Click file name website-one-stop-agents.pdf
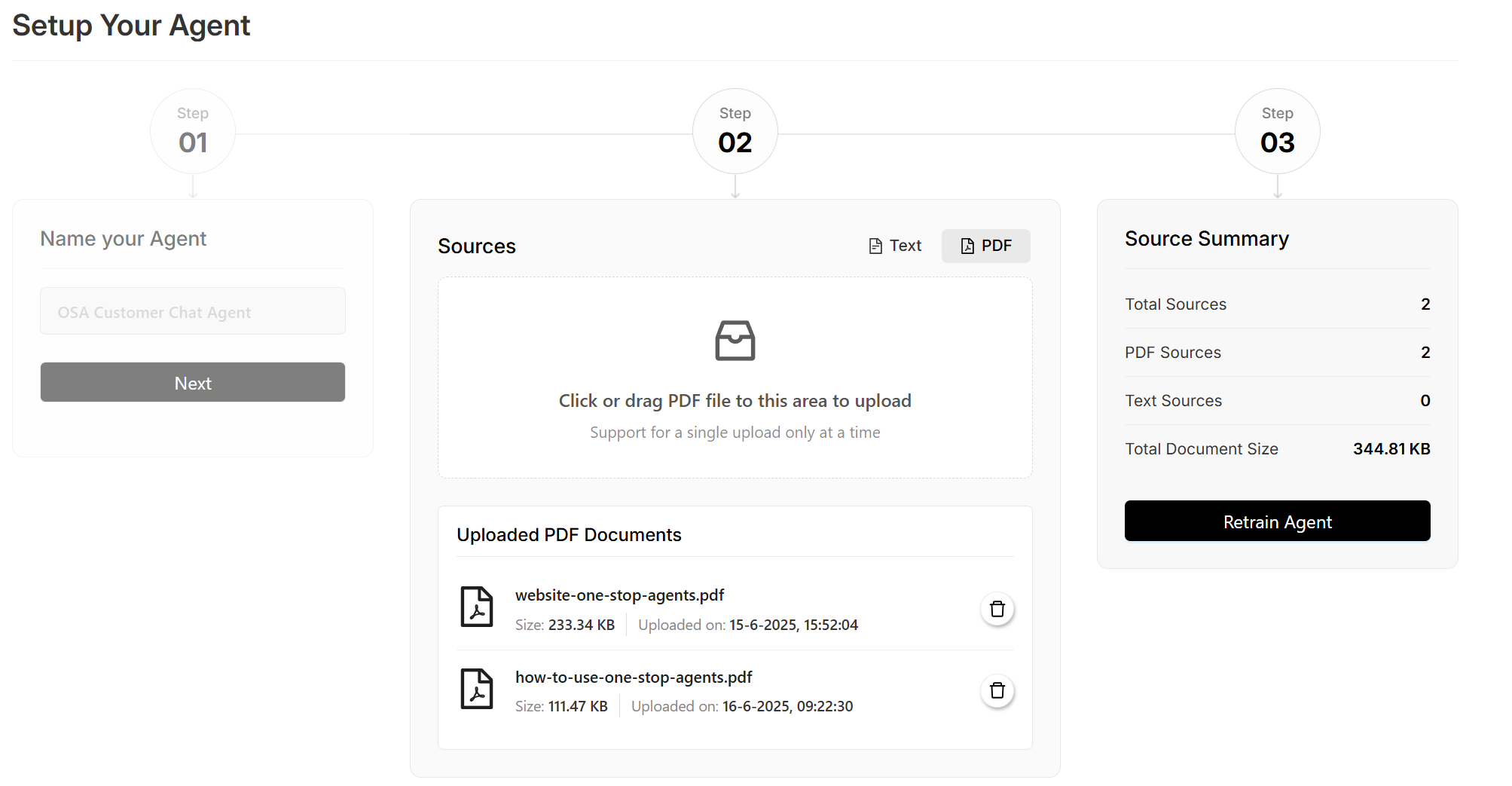Viewport: 1512px width, 786px height. [x=619, y=595]
